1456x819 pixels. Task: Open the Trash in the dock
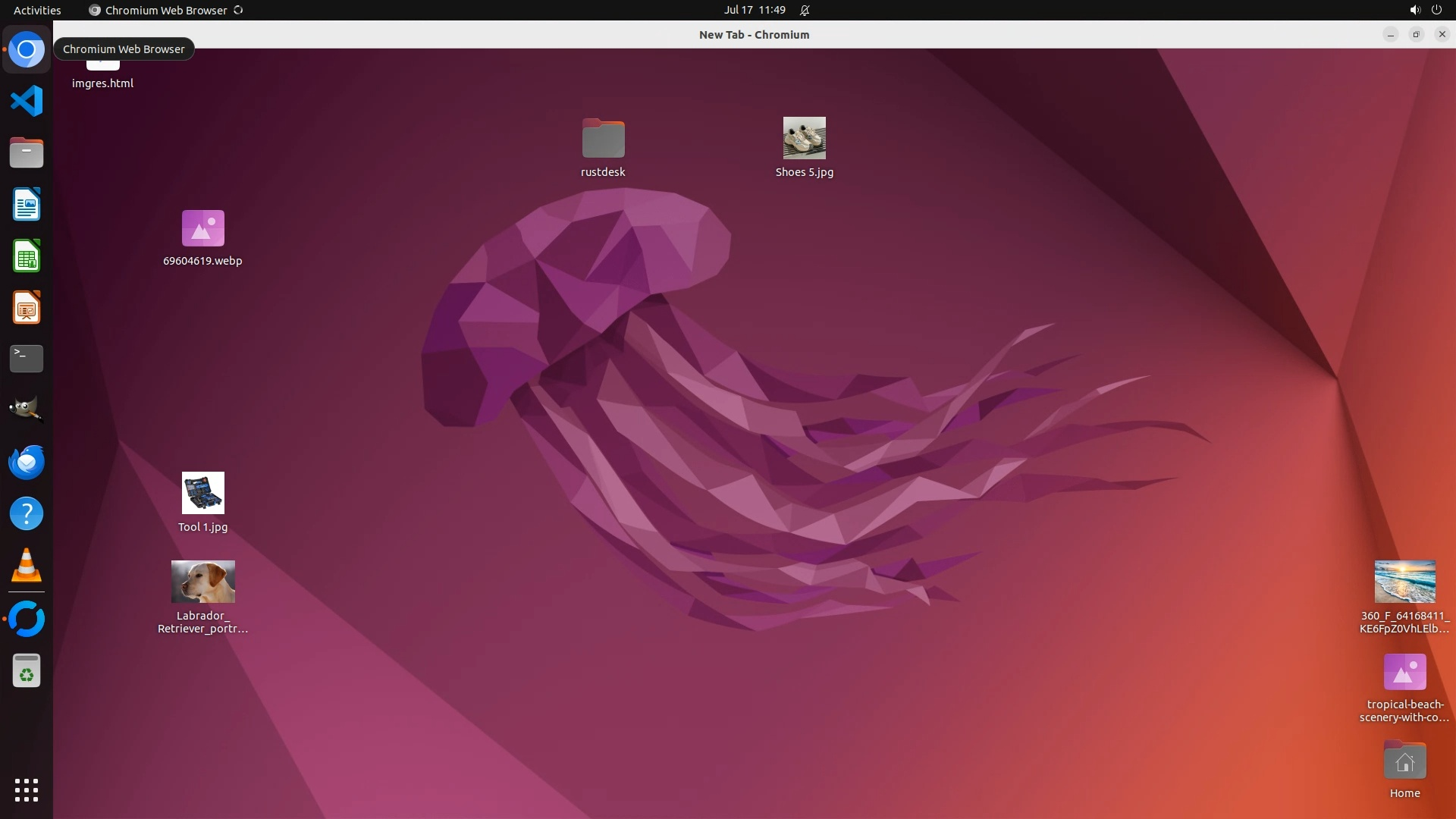[27, 671]
